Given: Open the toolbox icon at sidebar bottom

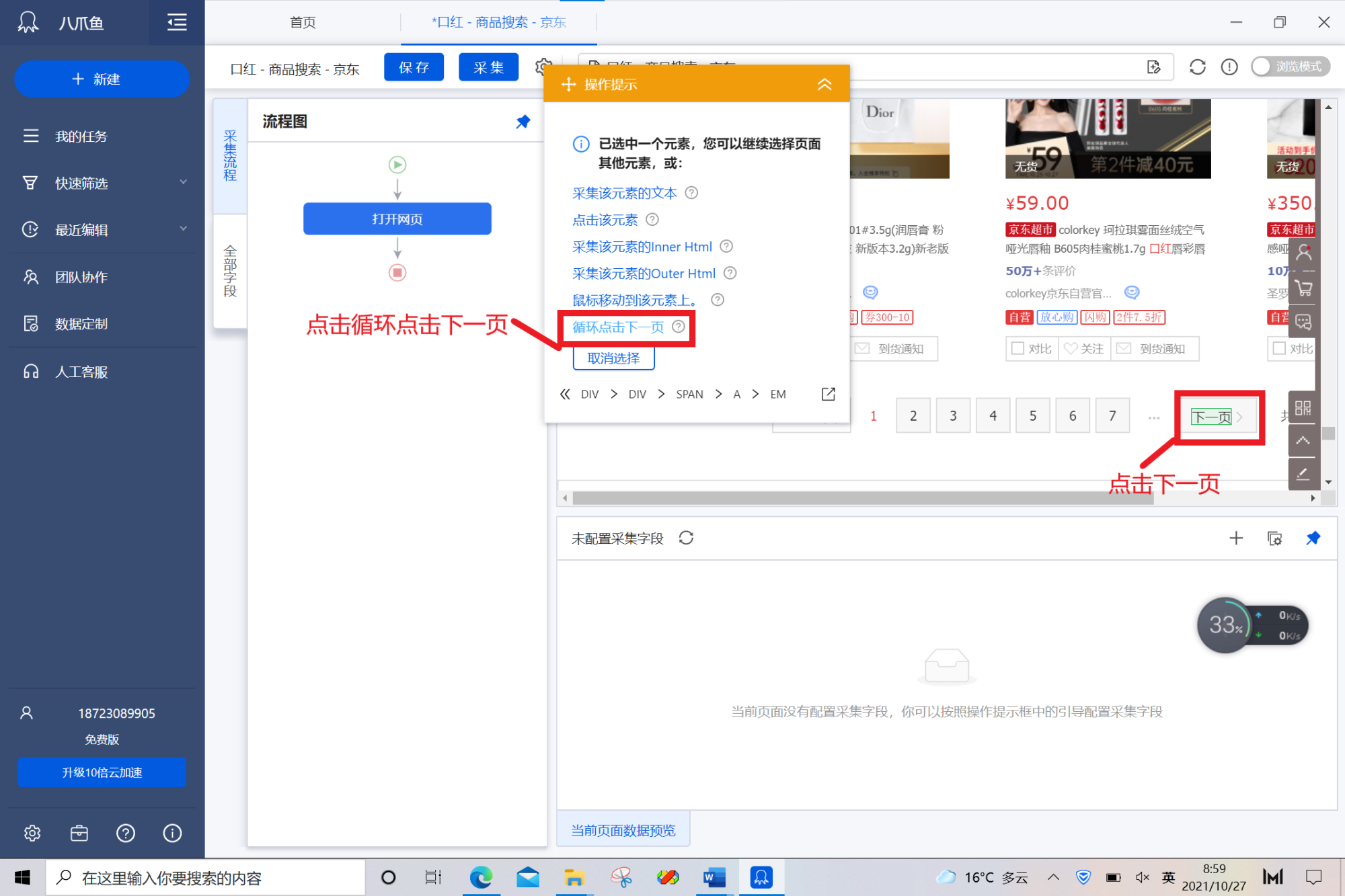Looking at the screenshot, I should 79,833.
